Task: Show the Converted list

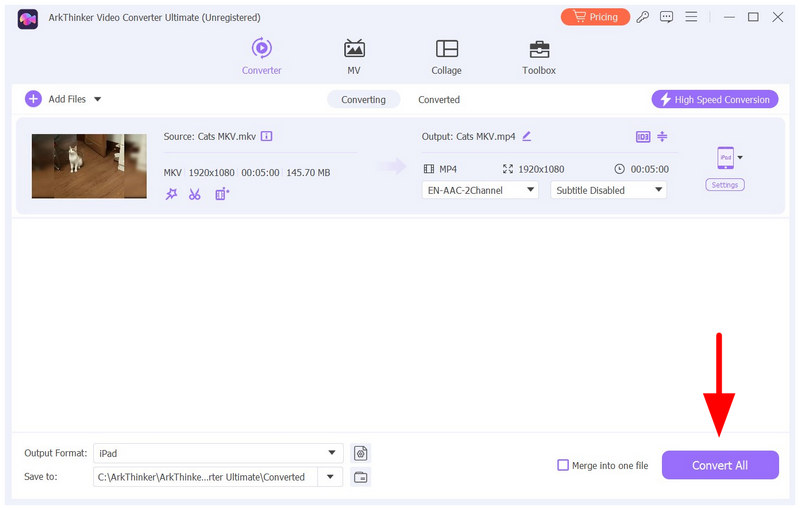Action: pos(439,99)
